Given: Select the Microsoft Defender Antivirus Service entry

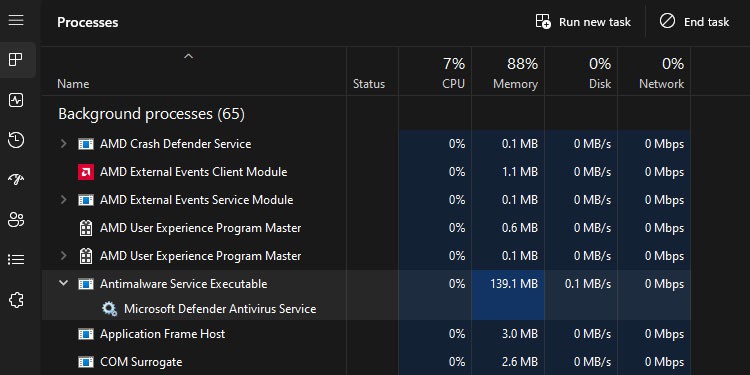Looking at the screenshot, I should click(220, 309).
